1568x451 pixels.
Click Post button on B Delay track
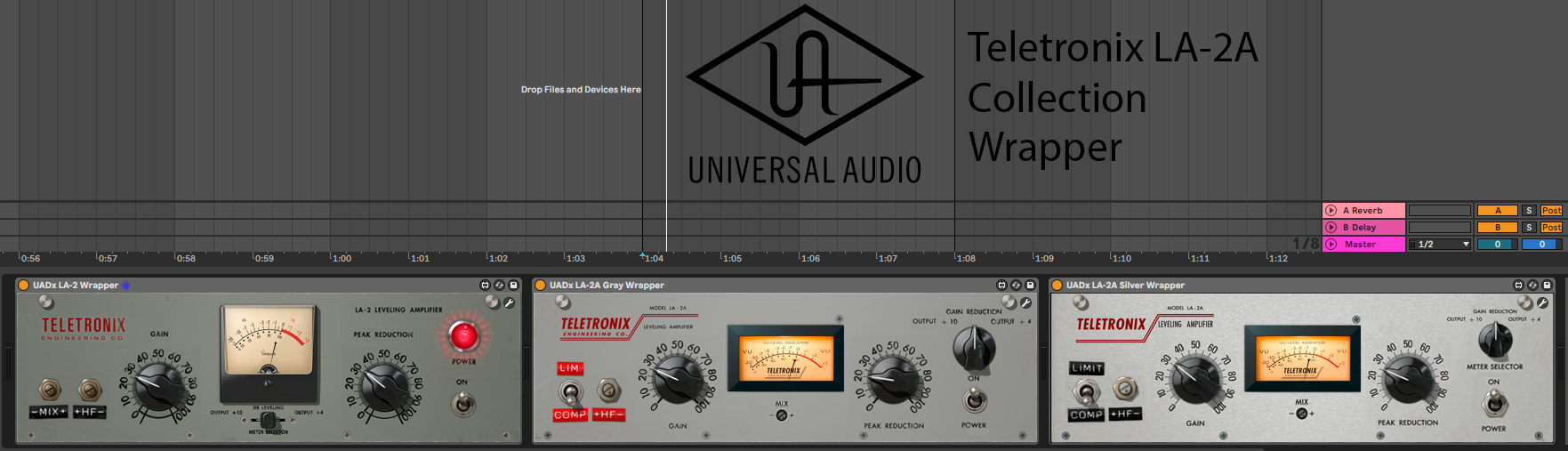pyautogui.click(x=1551, y=228)
